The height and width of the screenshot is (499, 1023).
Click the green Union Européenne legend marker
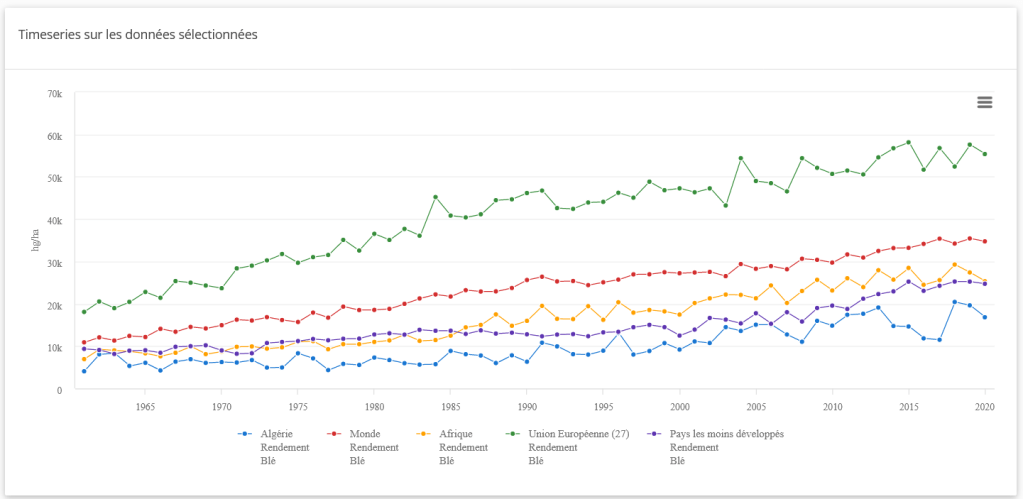coord(513,434)
